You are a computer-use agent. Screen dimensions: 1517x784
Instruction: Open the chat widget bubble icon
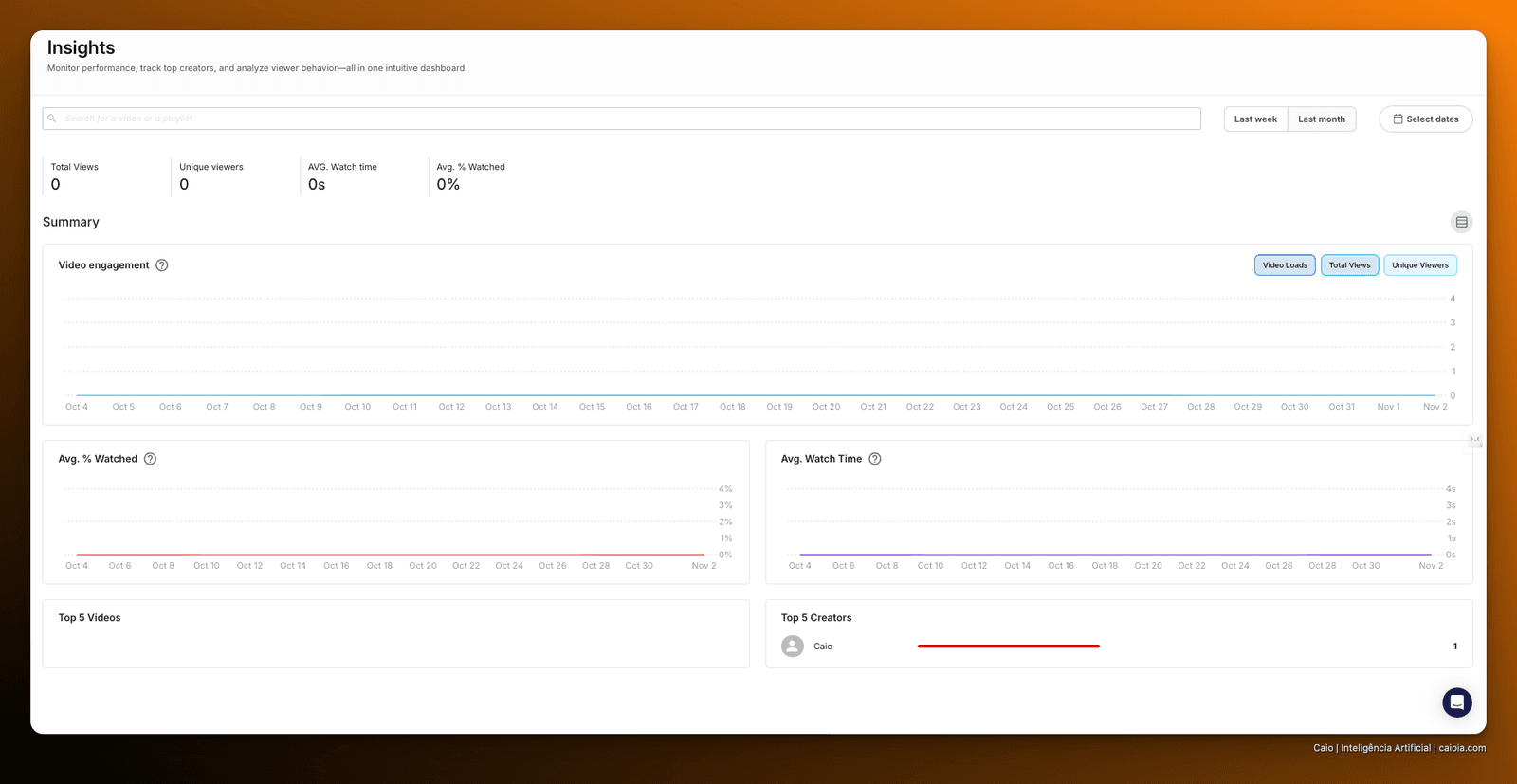click(1457, 702)
